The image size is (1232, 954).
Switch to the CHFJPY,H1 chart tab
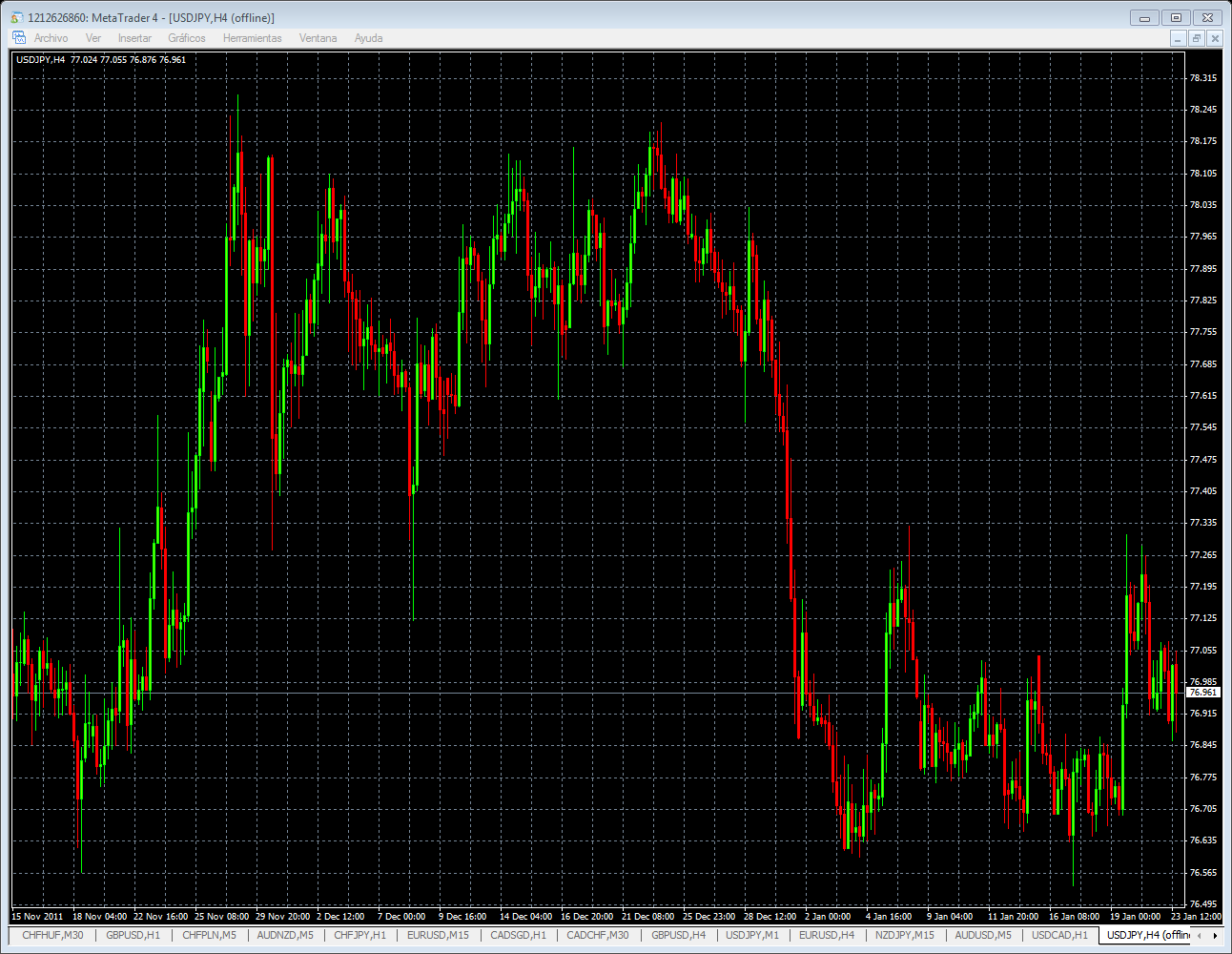pos(359,935)
